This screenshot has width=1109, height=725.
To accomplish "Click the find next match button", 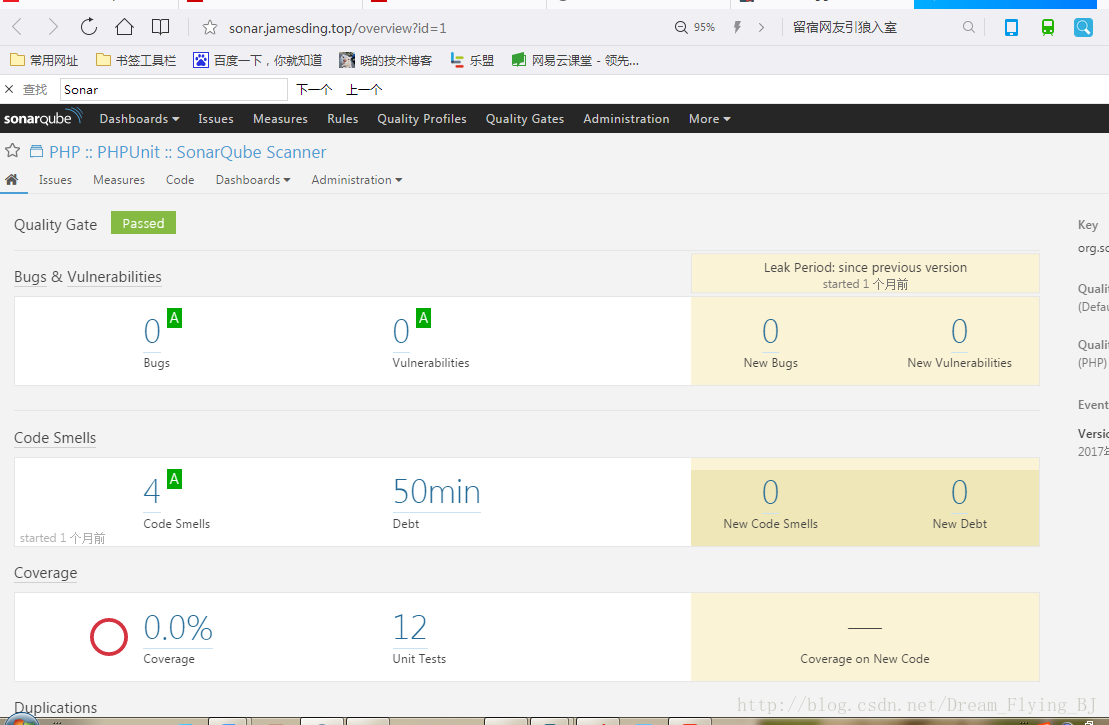I will (314, 90).
